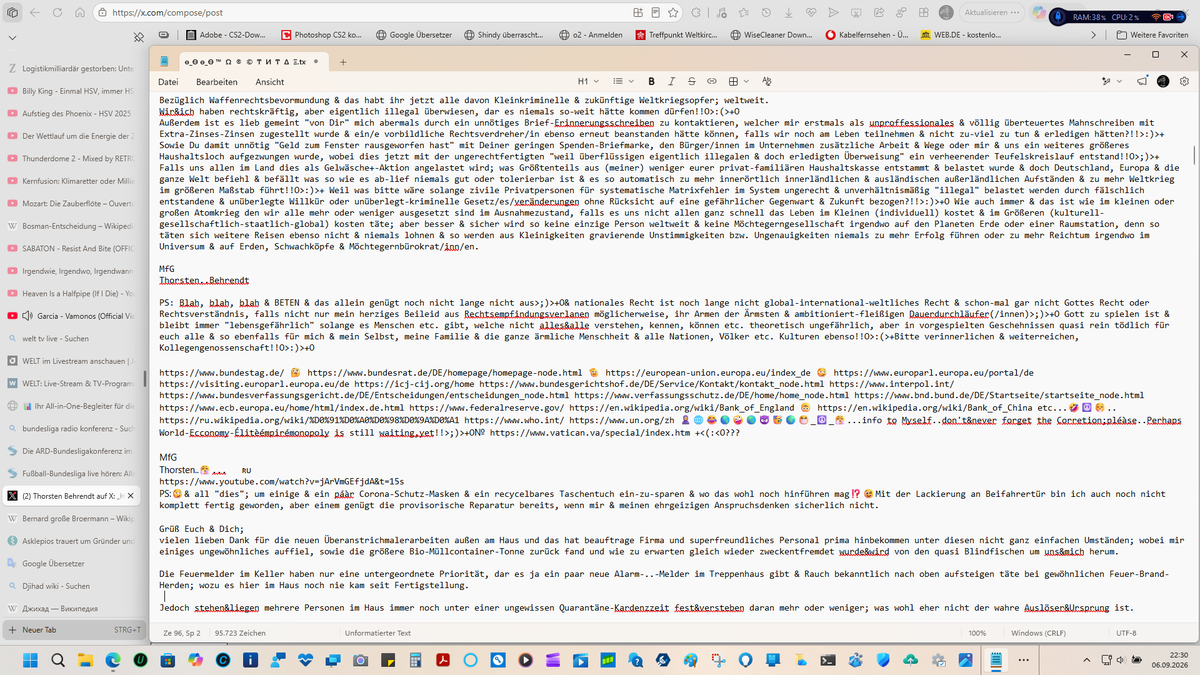1200x675 pixels.
Task: Open Windows Start menu
Action: 30,659
